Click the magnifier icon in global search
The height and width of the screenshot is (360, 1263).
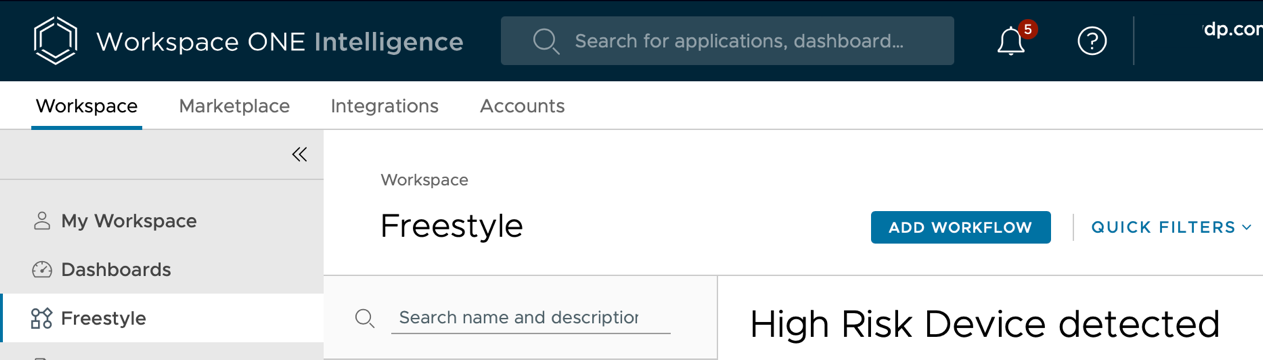pos(545,41)
